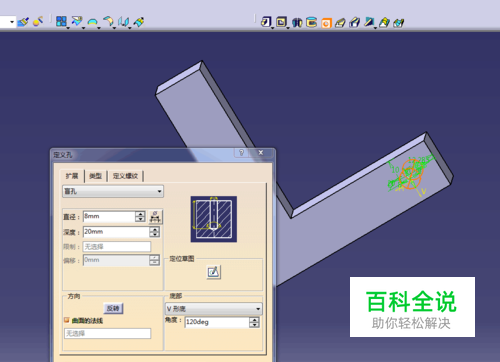Increase the 角度 value with up arrow

pyautogui.click(x=254, y=319)
